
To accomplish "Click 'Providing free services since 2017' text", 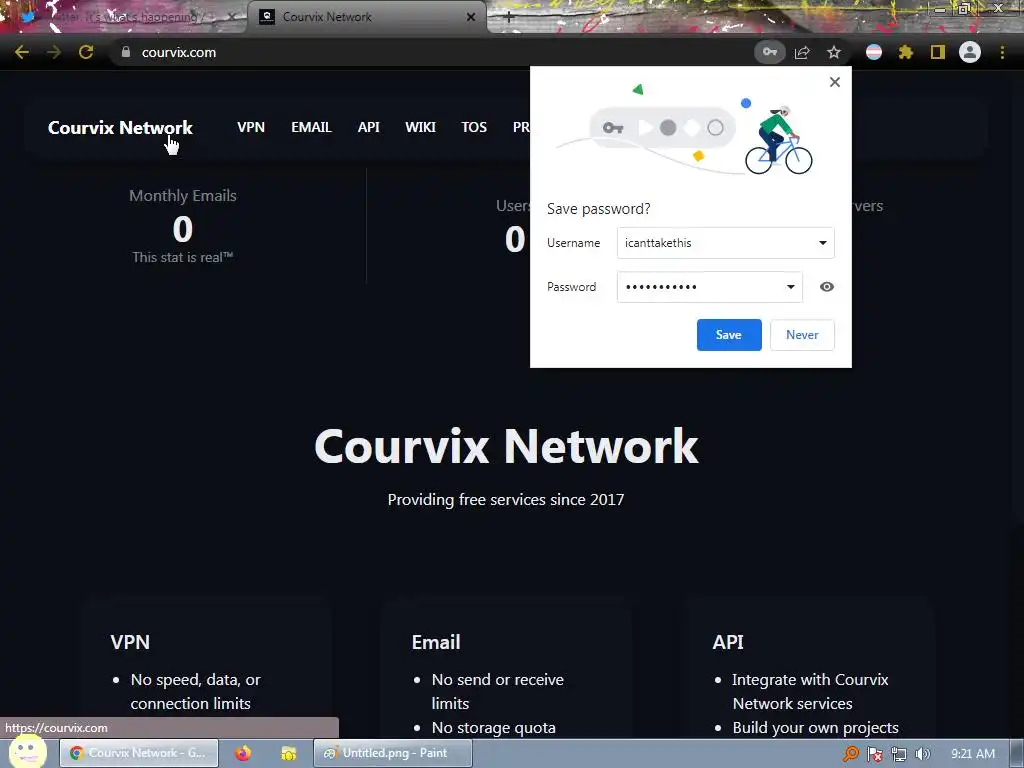I will coord(506,500).
